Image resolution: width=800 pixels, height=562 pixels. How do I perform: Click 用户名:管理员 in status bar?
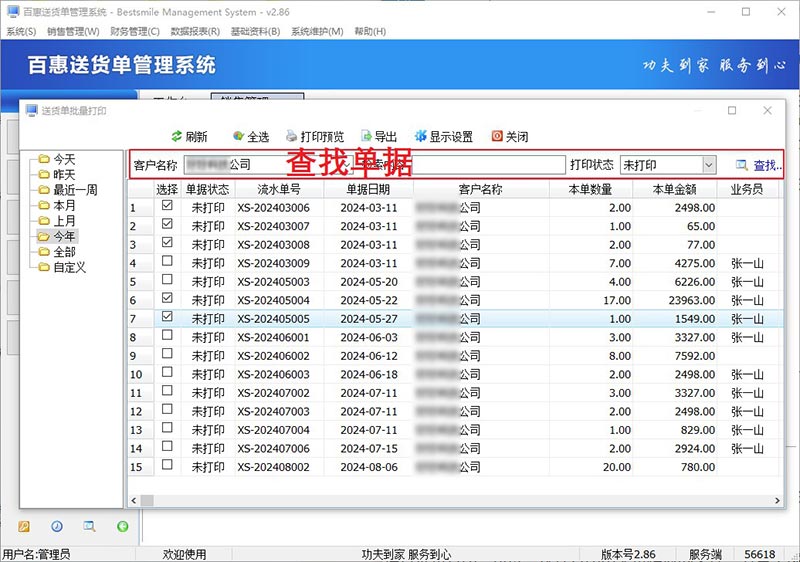(x=36, y=554)
